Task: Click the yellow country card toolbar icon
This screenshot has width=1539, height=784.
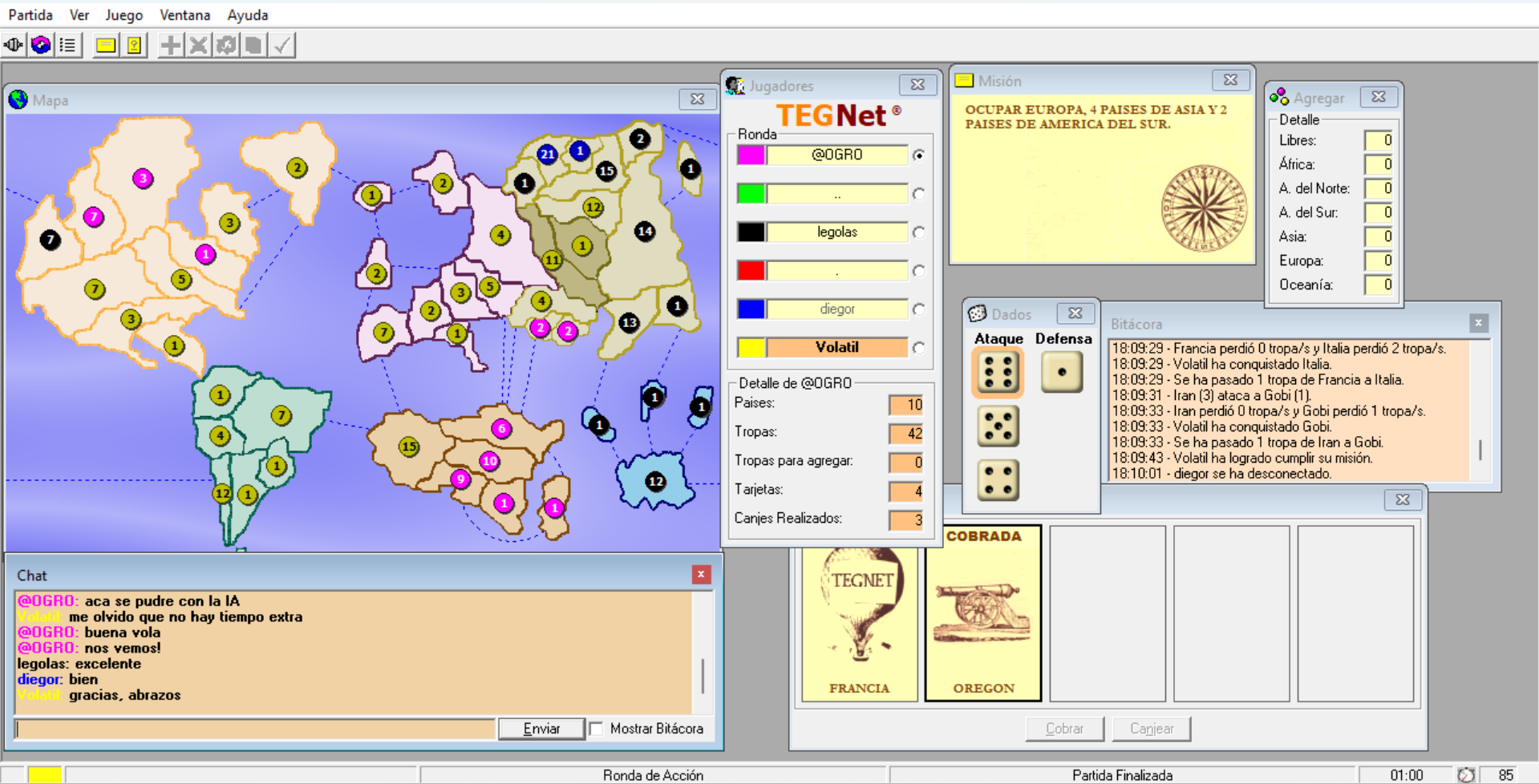Action: click(x=134, y=45)
